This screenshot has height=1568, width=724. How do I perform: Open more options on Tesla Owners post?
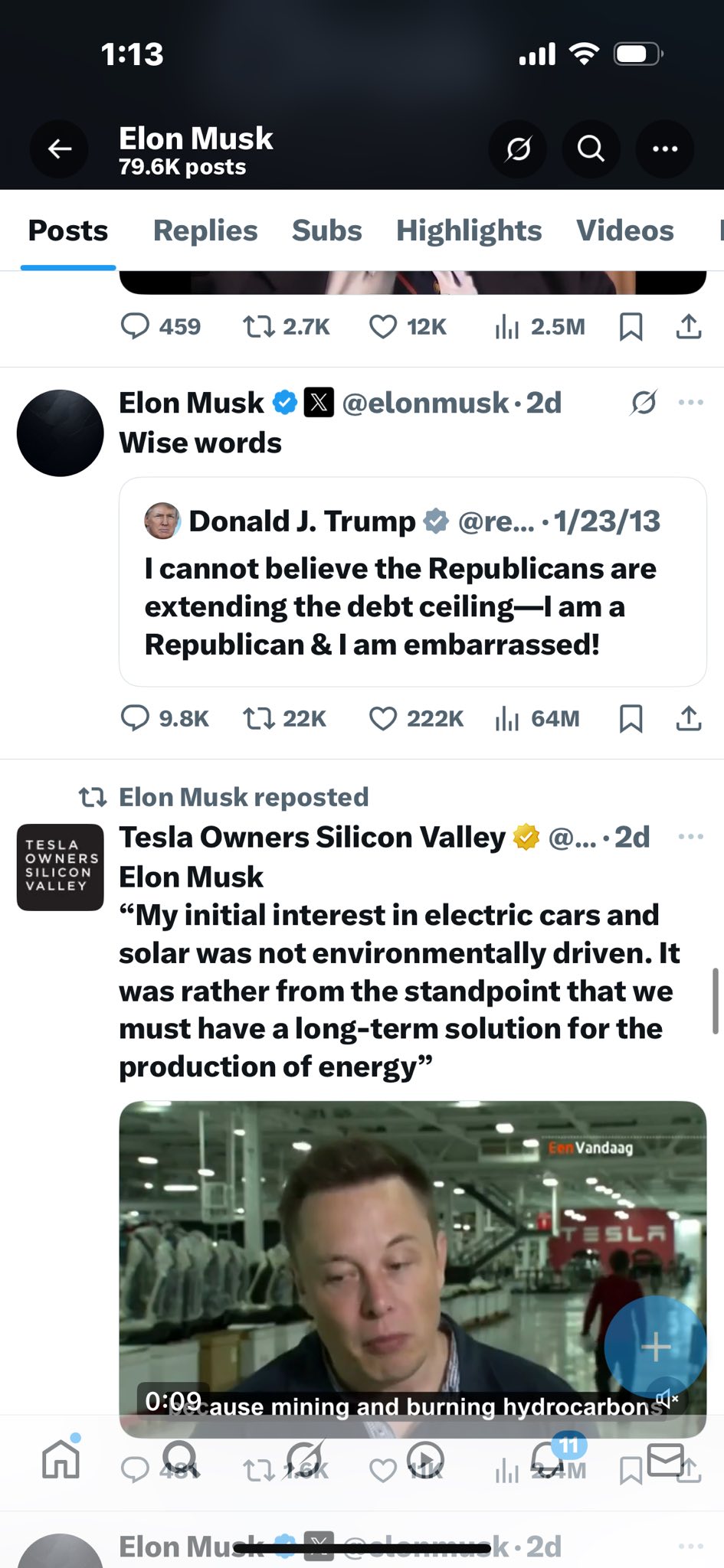click(690, 837)
